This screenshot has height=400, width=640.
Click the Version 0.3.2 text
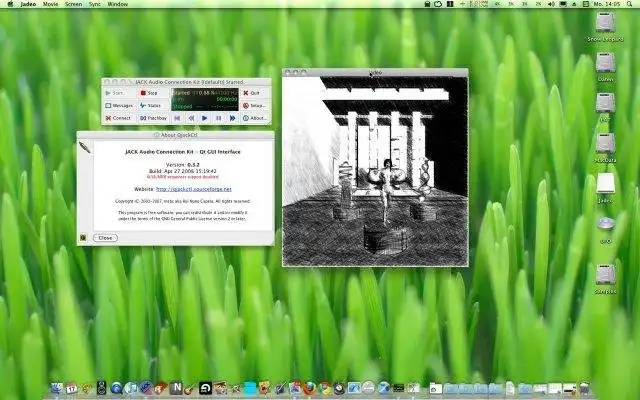coord(182,165)
